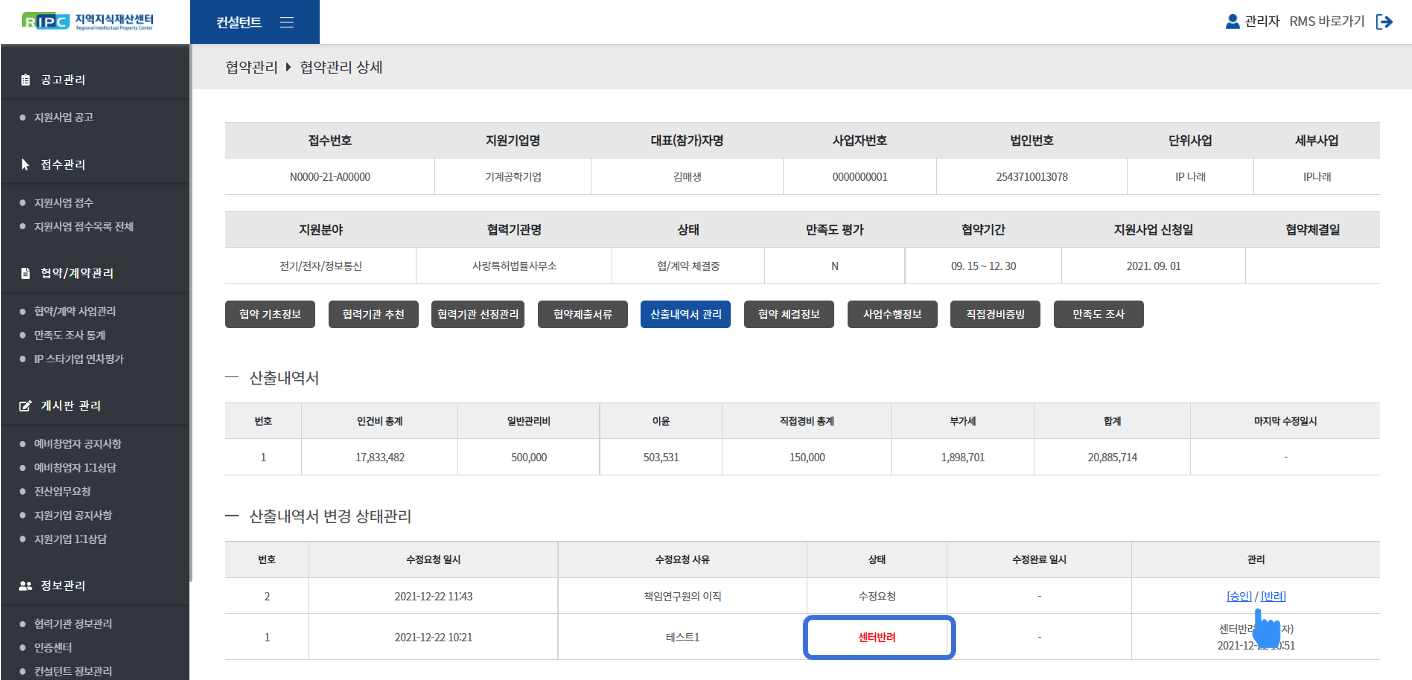Image resolution: width=1412 pixels, height=680 pixels.
Task: Click the logout arrow icon
Action: [1384, 21]
